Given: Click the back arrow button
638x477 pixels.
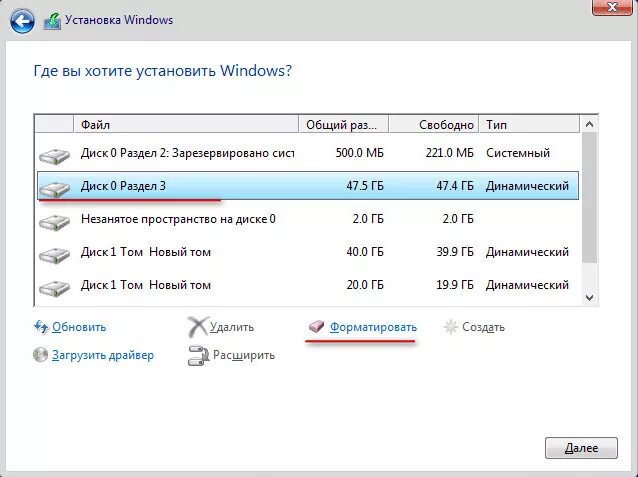Looking at the screenshot, I should click(x=24, y=19).
